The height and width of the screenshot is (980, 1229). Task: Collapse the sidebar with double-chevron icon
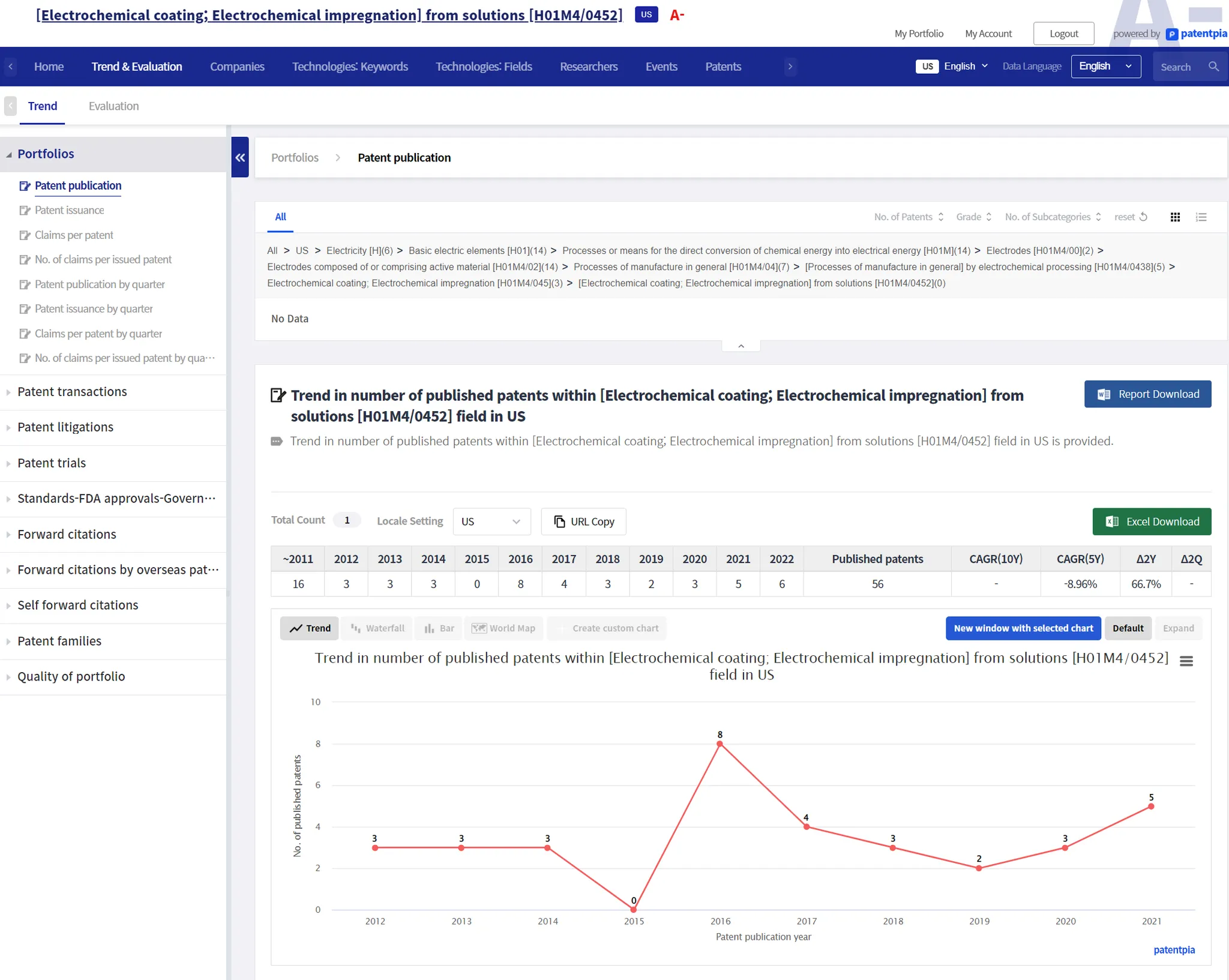click(240, 157)
